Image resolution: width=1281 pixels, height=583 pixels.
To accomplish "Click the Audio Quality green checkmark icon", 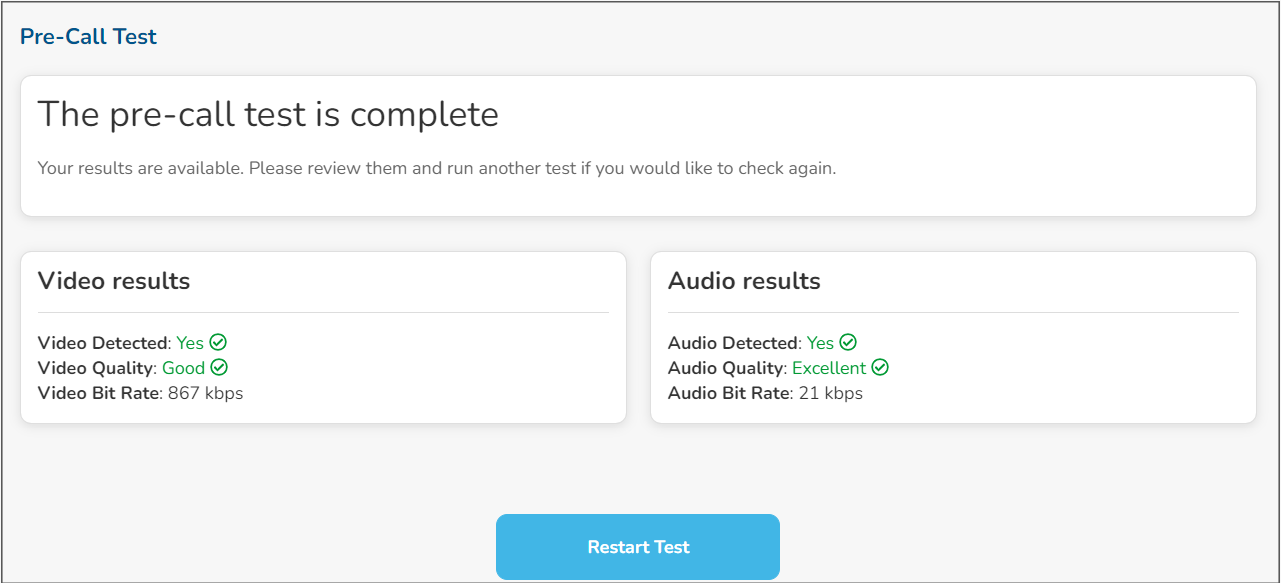I will click(x=880, y=368).
